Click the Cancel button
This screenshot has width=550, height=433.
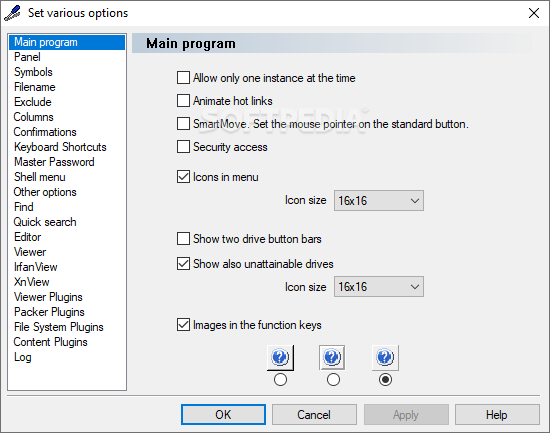(x=314, y=415)
